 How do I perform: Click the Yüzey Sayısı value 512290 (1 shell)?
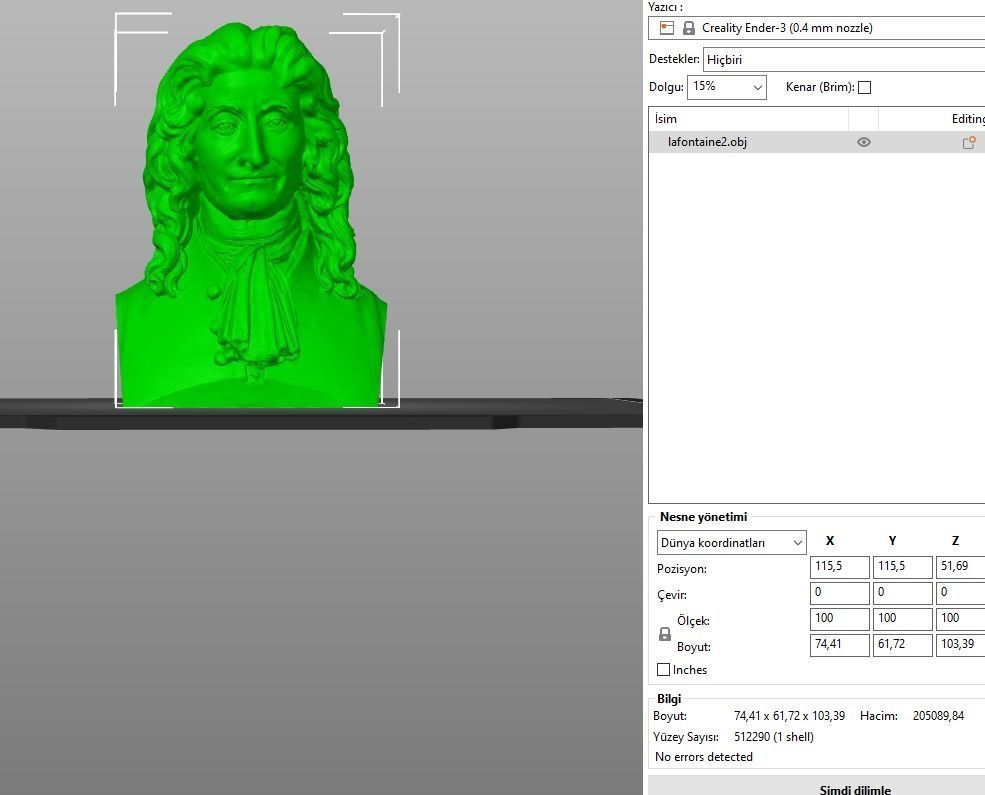(773, 737)
